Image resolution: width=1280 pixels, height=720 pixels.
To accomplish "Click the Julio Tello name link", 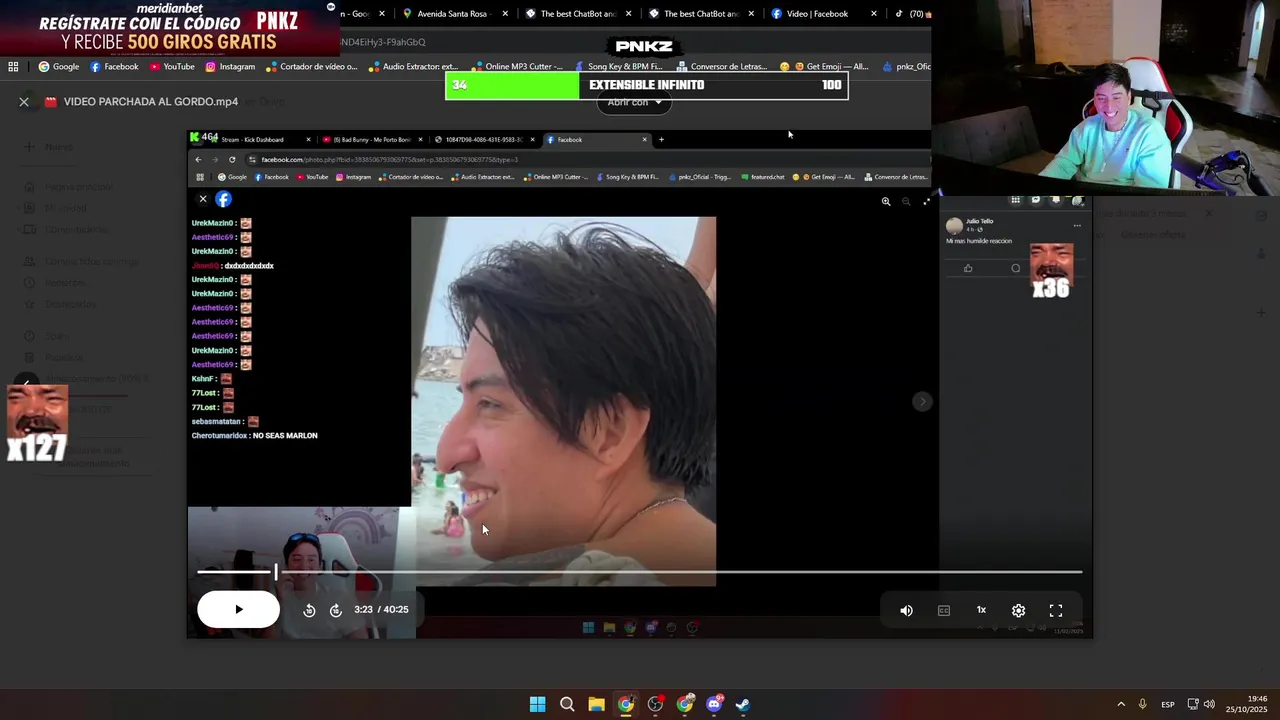I will pyautogui.click(x=980, y=221).
